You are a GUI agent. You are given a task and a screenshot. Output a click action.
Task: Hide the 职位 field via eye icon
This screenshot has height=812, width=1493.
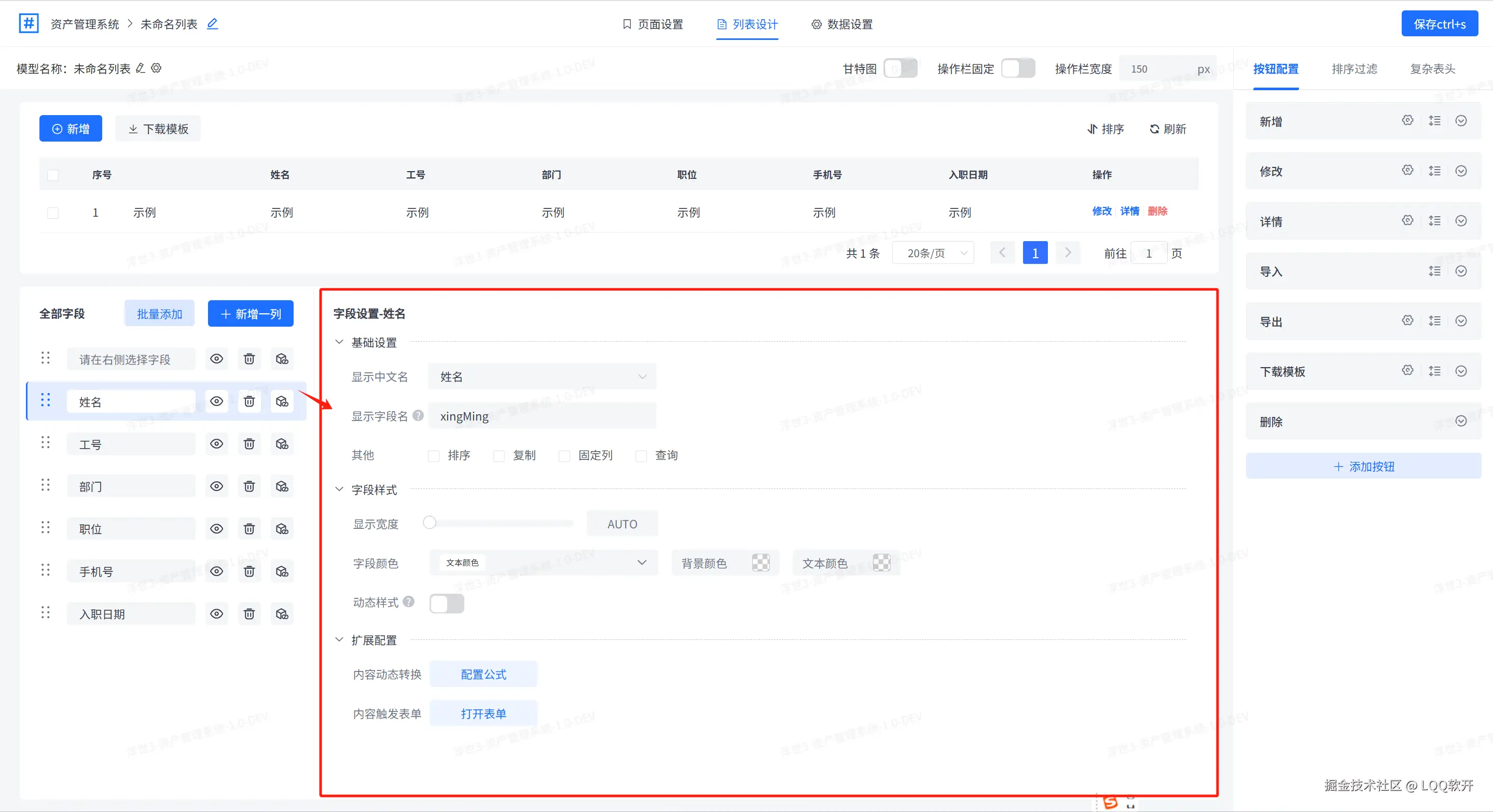tap(216, 529)
